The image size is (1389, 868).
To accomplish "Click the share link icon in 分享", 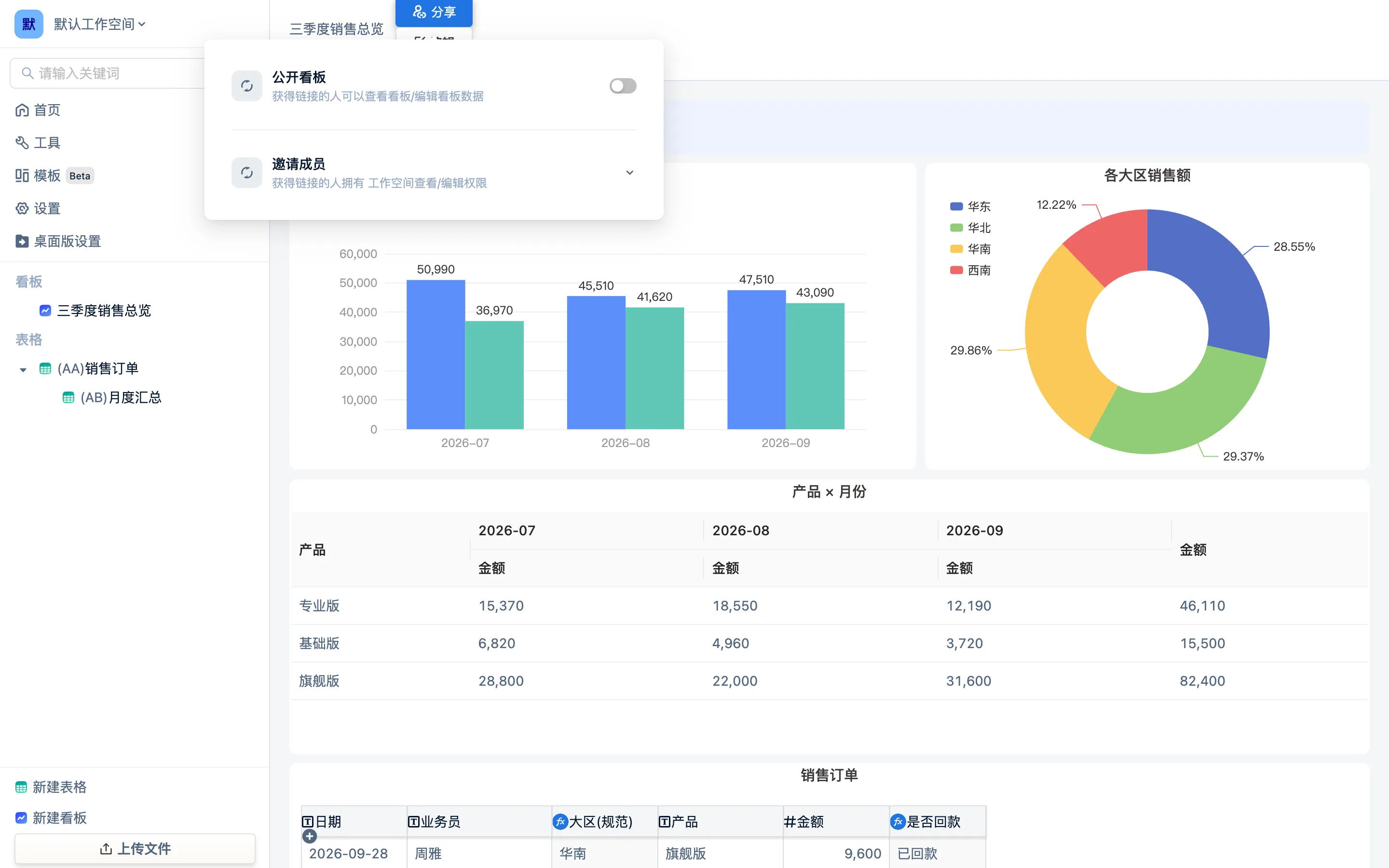I will pos(420,12).
